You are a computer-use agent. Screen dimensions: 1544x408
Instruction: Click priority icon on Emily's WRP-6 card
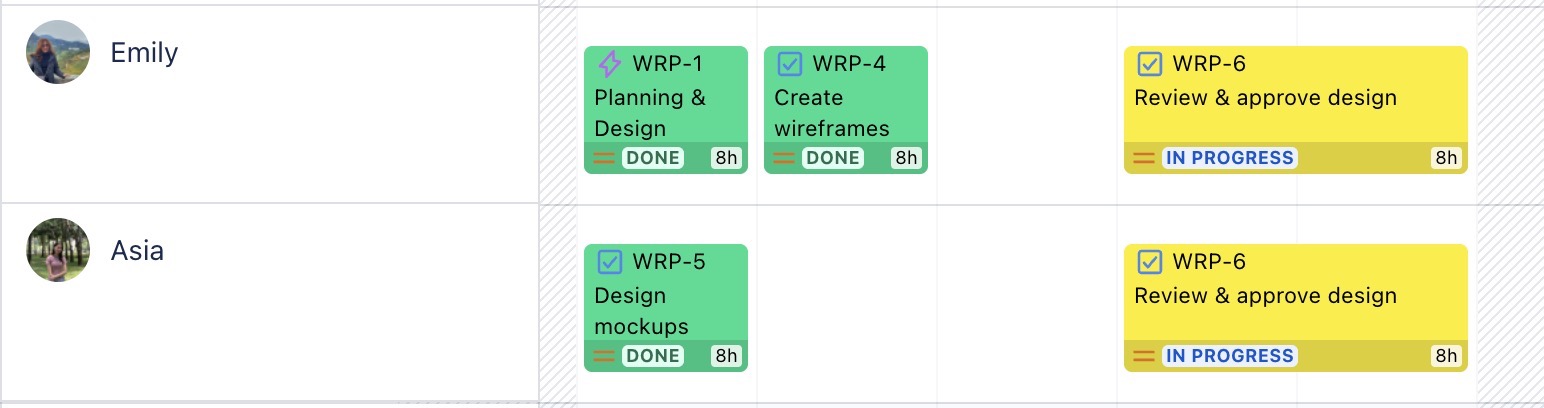pyautogui.click(x=1144, y=158)
